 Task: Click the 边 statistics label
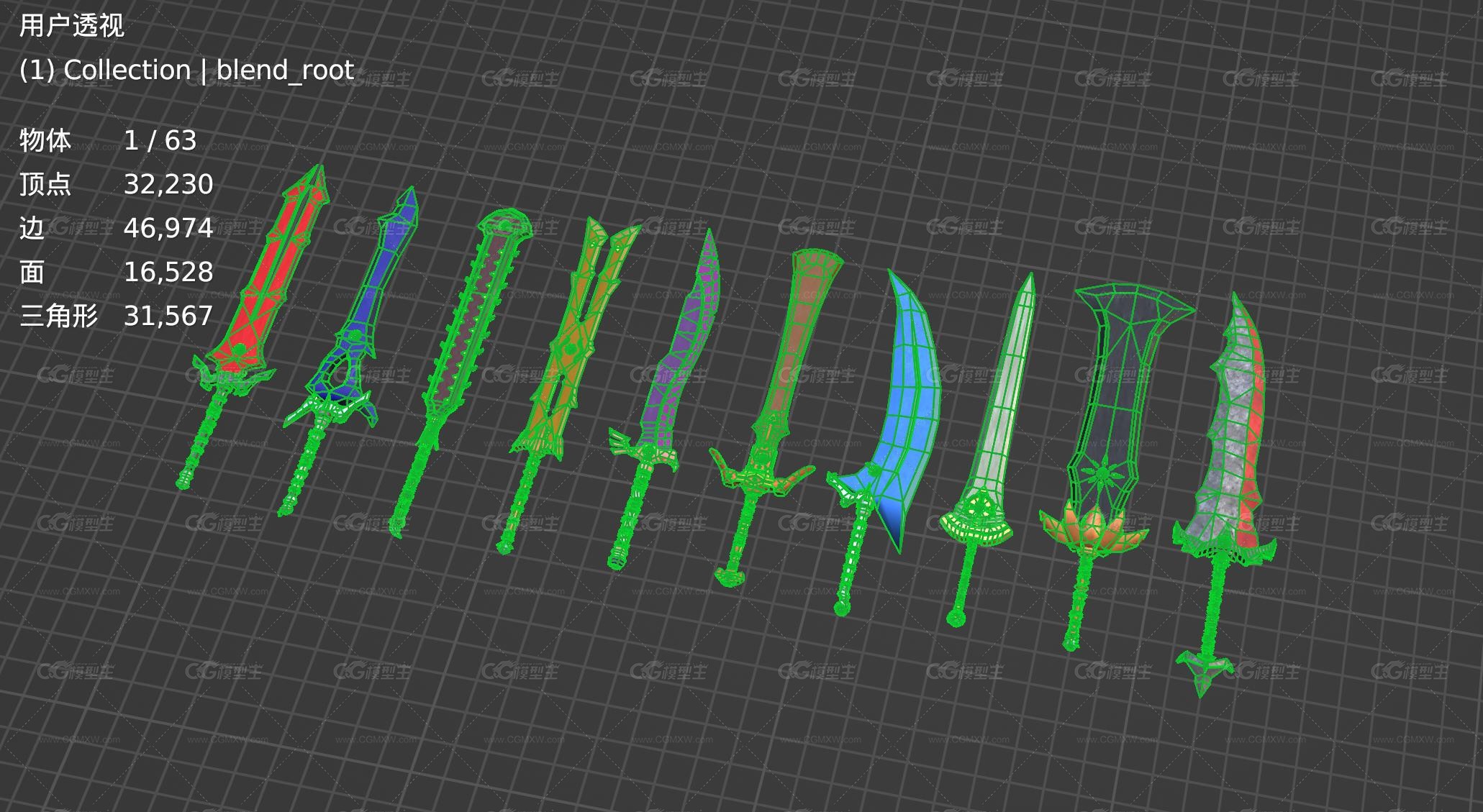coord(32,228)
